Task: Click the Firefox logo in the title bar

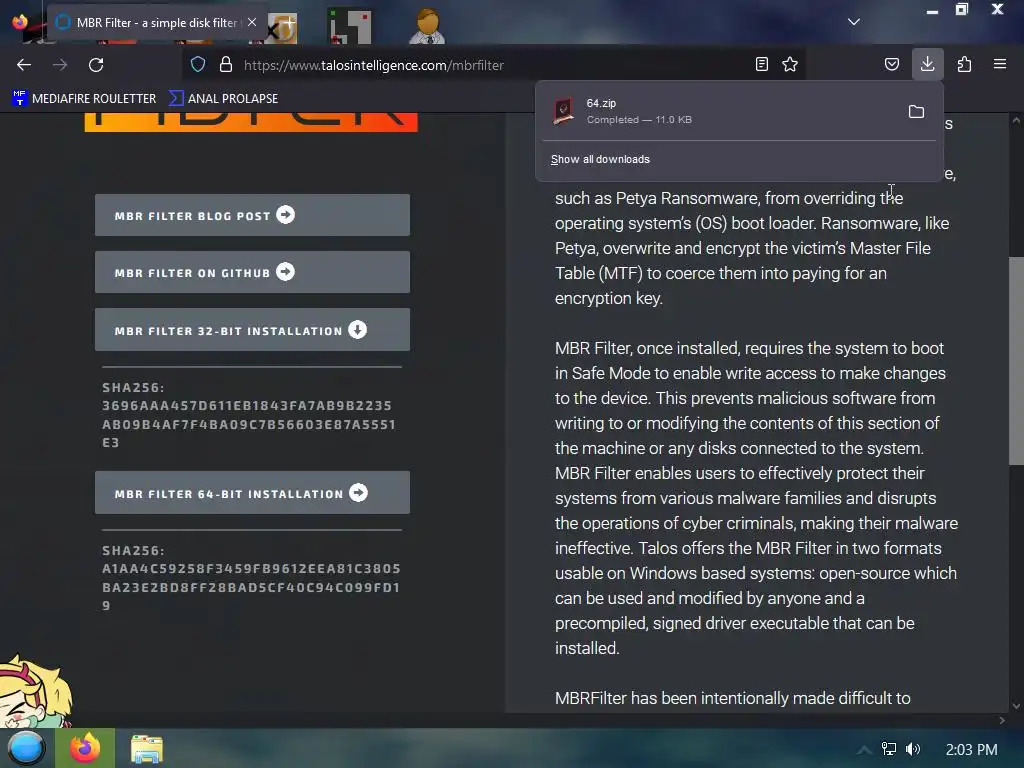Action: (20, 22)
